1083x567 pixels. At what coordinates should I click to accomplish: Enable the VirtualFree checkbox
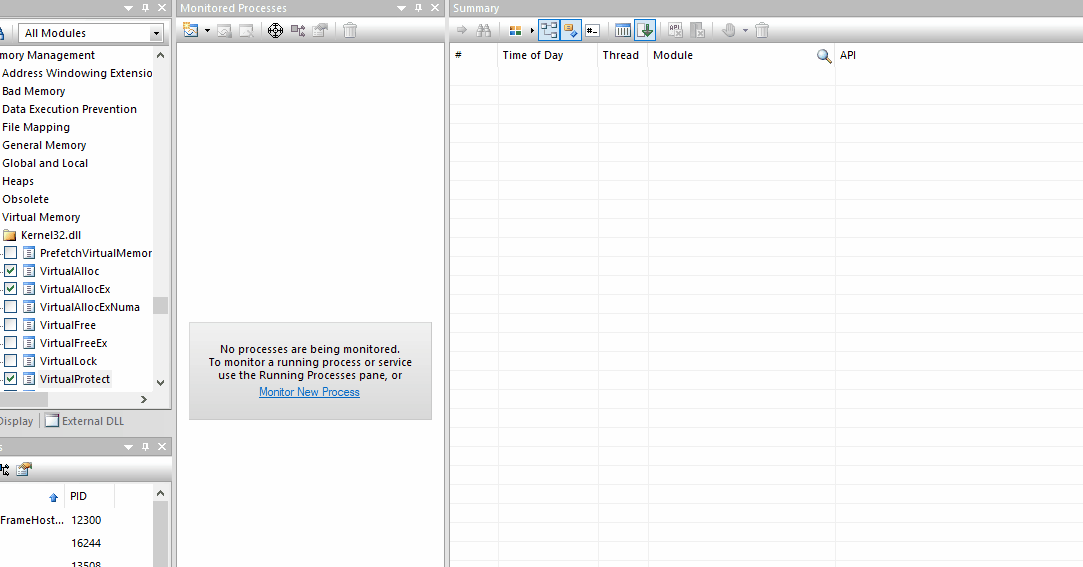[x=10, y=325]
